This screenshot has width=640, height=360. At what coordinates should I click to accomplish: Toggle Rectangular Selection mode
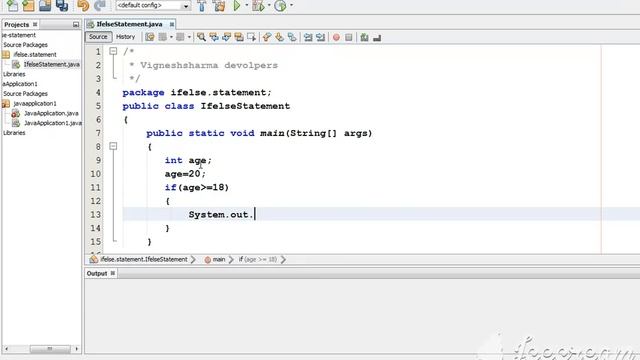[251, 37]
